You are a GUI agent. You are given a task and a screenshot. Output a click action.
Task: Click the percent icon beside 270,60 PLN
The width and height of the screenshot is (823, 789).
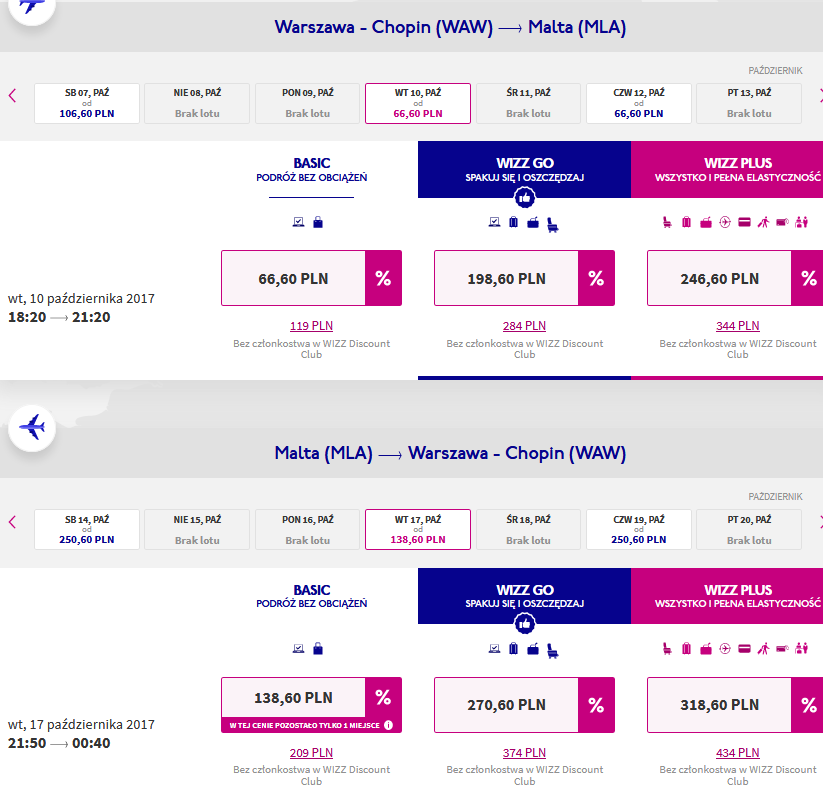pos(596,704)
